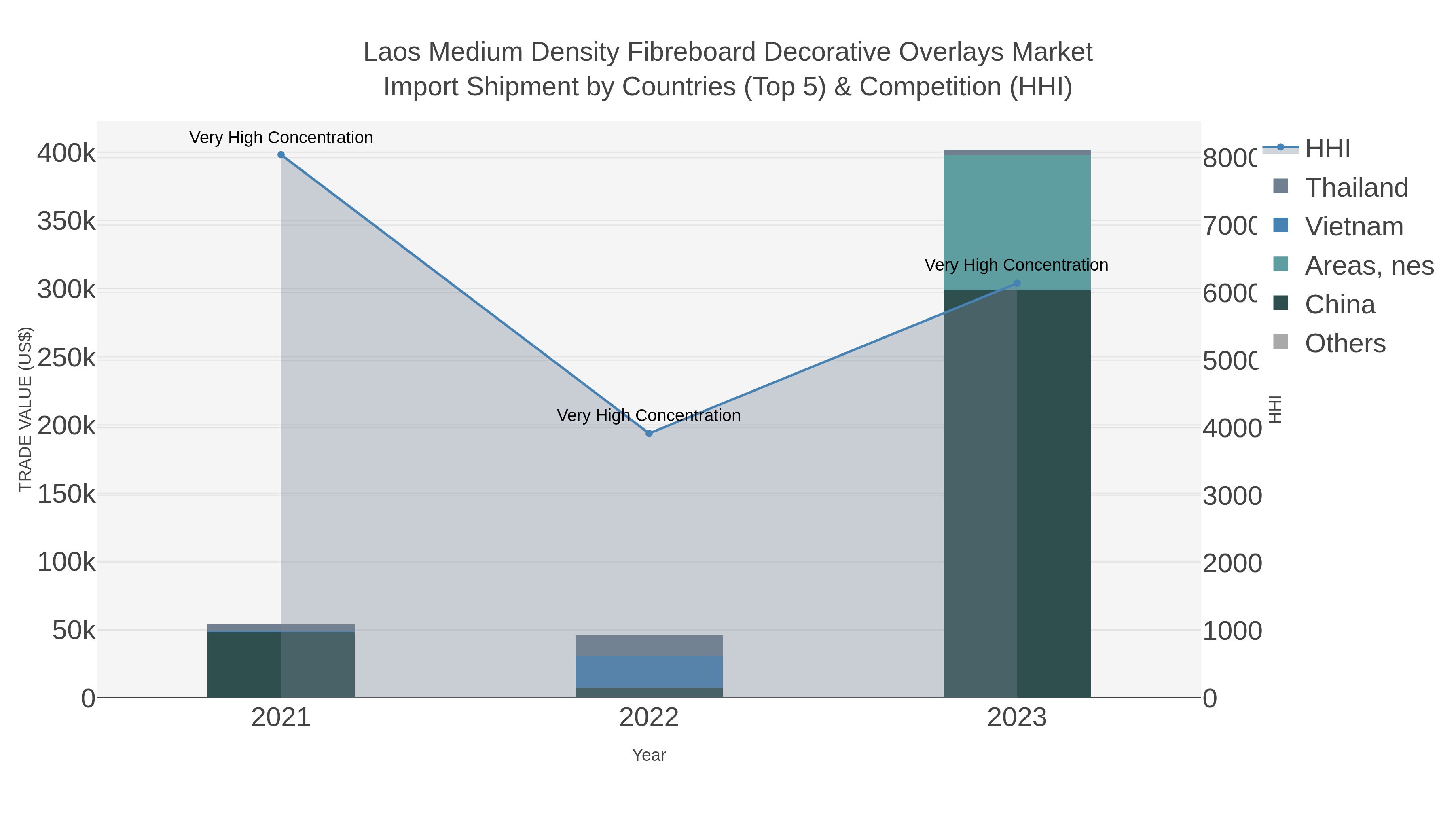Toggle the Thailand legend entry

(1340, 187)
